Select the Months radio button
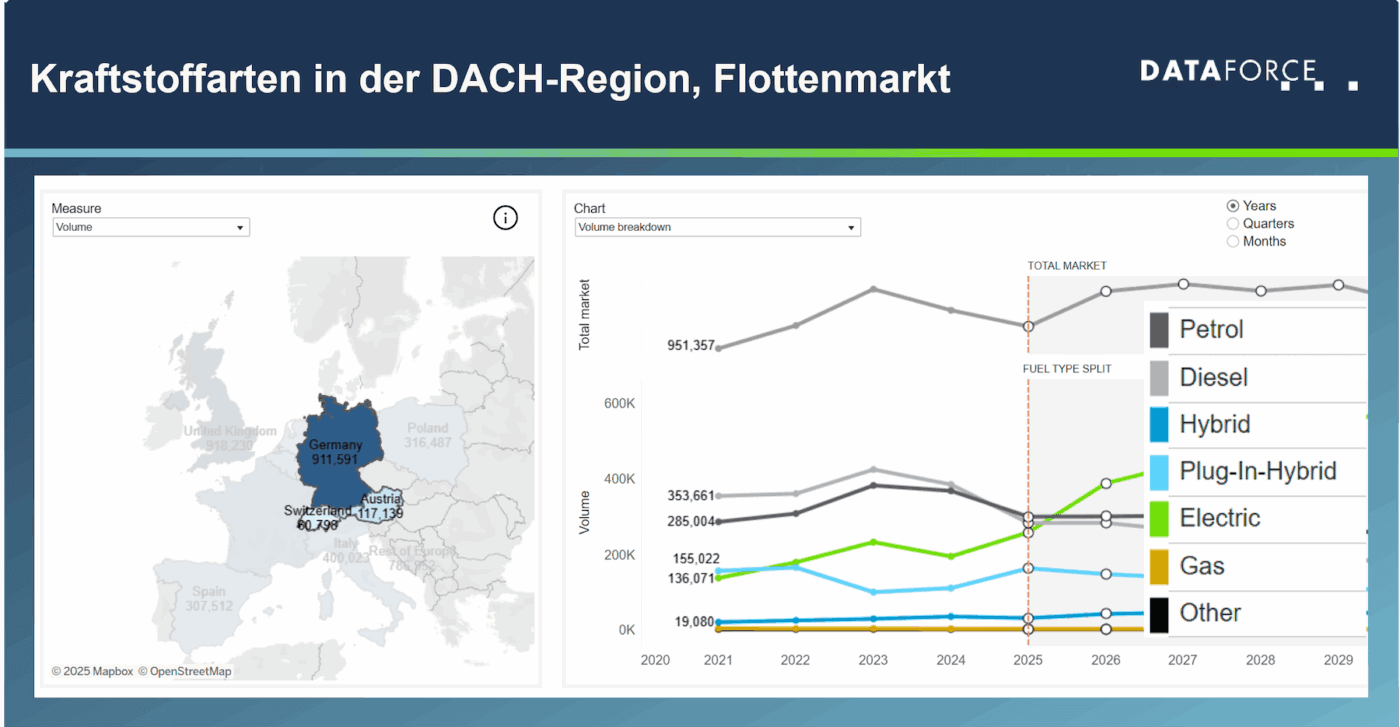Viewport: 1400px width, 727px height. pos(1232,241)
